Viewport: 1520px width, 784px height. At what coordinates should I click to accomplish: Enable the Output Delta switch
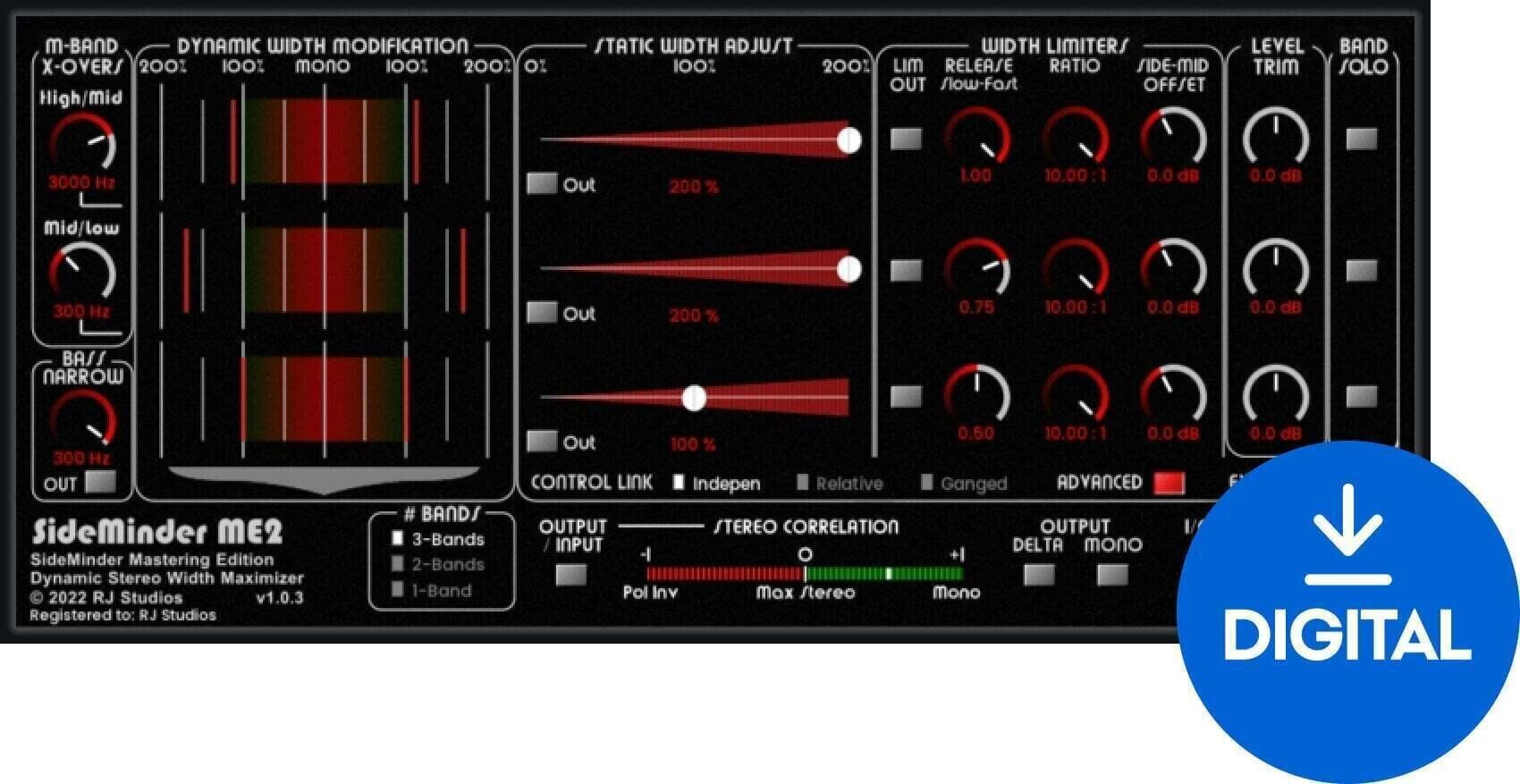pyautogui.click(x=1038, y=574)
